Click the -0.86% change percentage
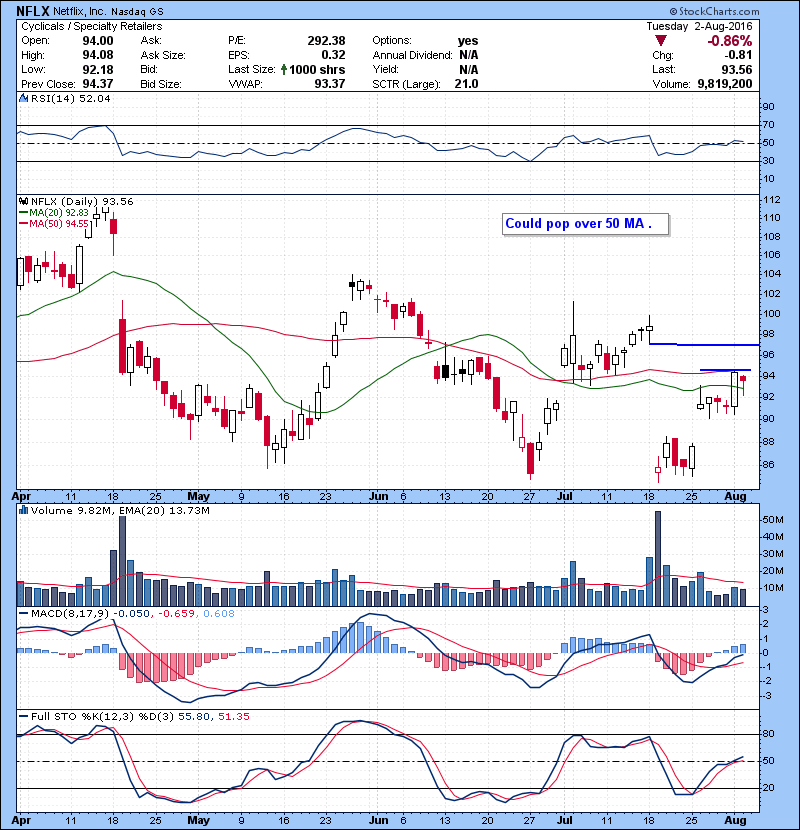Viewport: 800px width, 830px height. pyautogui.click(x=730, y=41)
